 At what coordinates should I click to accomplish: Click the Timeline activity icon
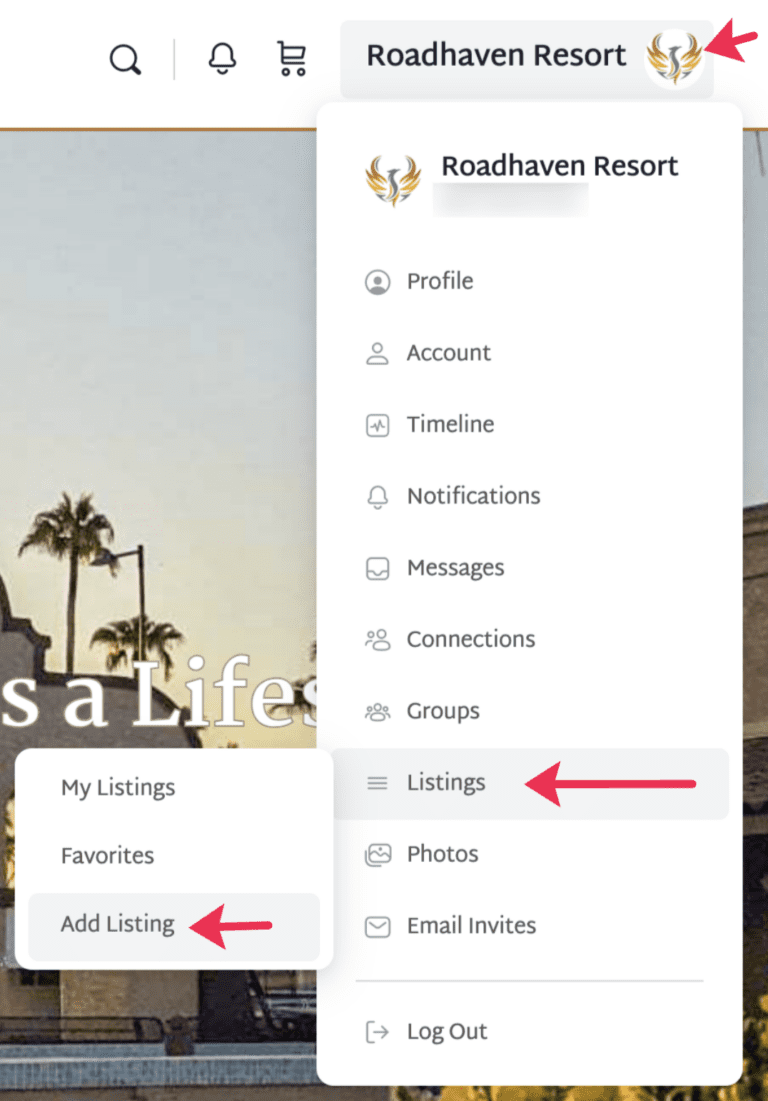click(x=377, y=426)
